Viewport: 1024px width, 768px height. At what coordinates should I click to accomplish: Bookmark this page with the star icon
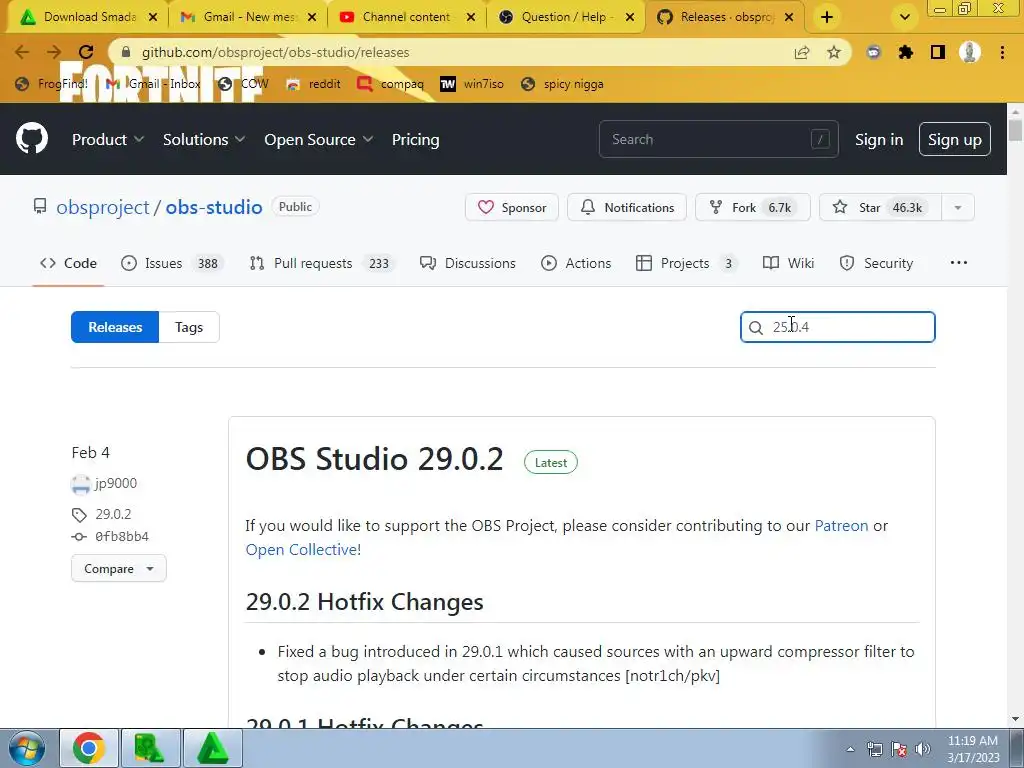(834, 52)
